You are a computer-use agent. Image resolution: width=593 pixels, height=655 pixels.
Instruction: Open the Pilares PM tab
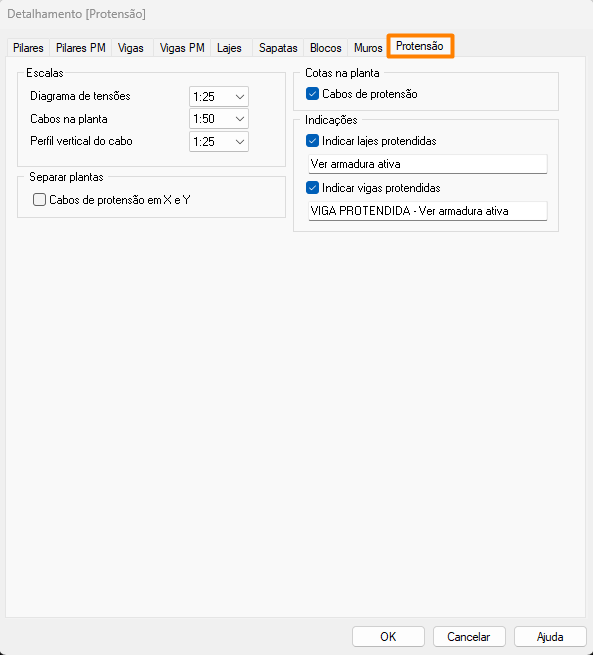point(81,48)
